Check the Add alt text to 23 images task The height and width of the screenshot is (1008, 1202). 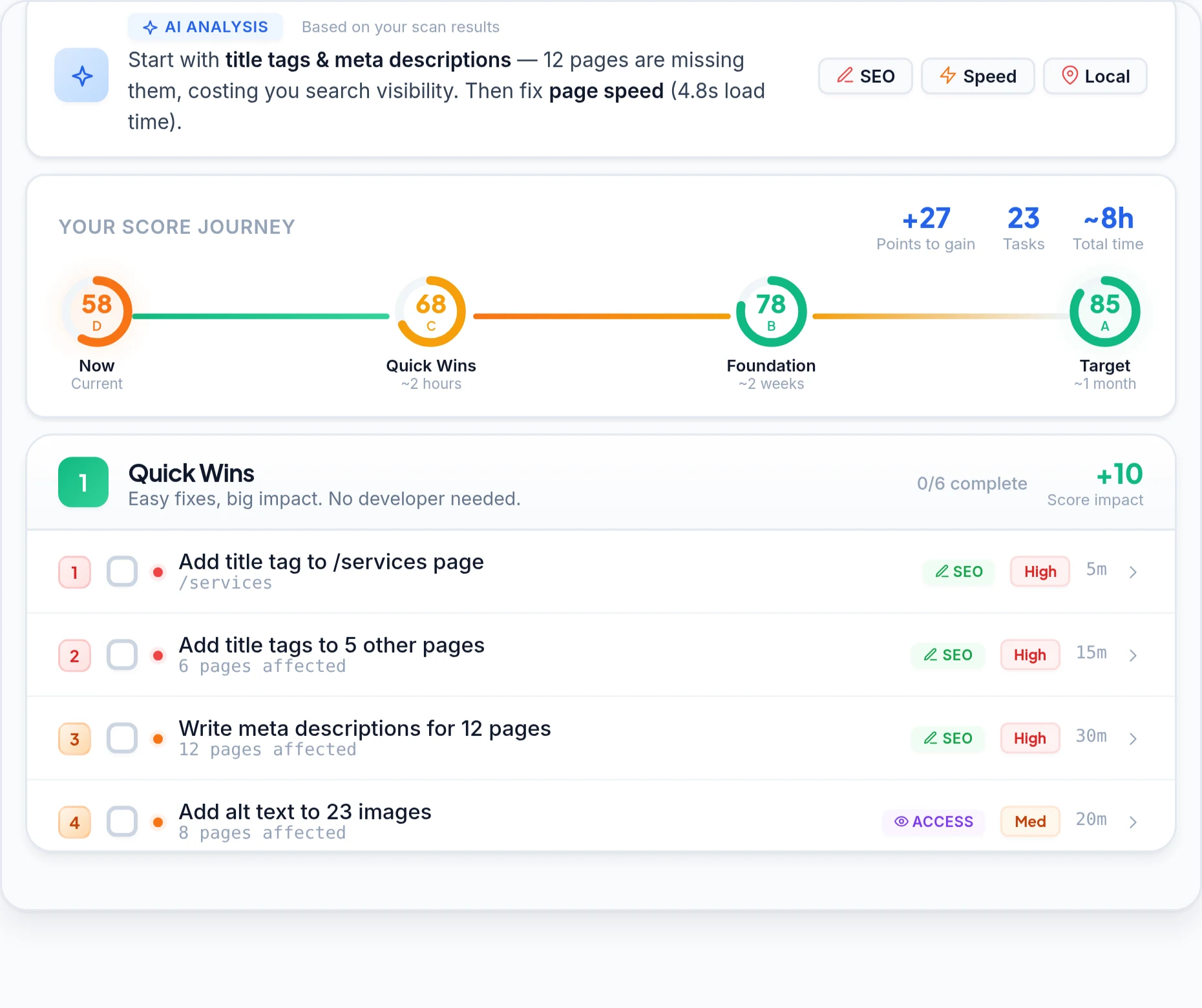coord(122,821)
